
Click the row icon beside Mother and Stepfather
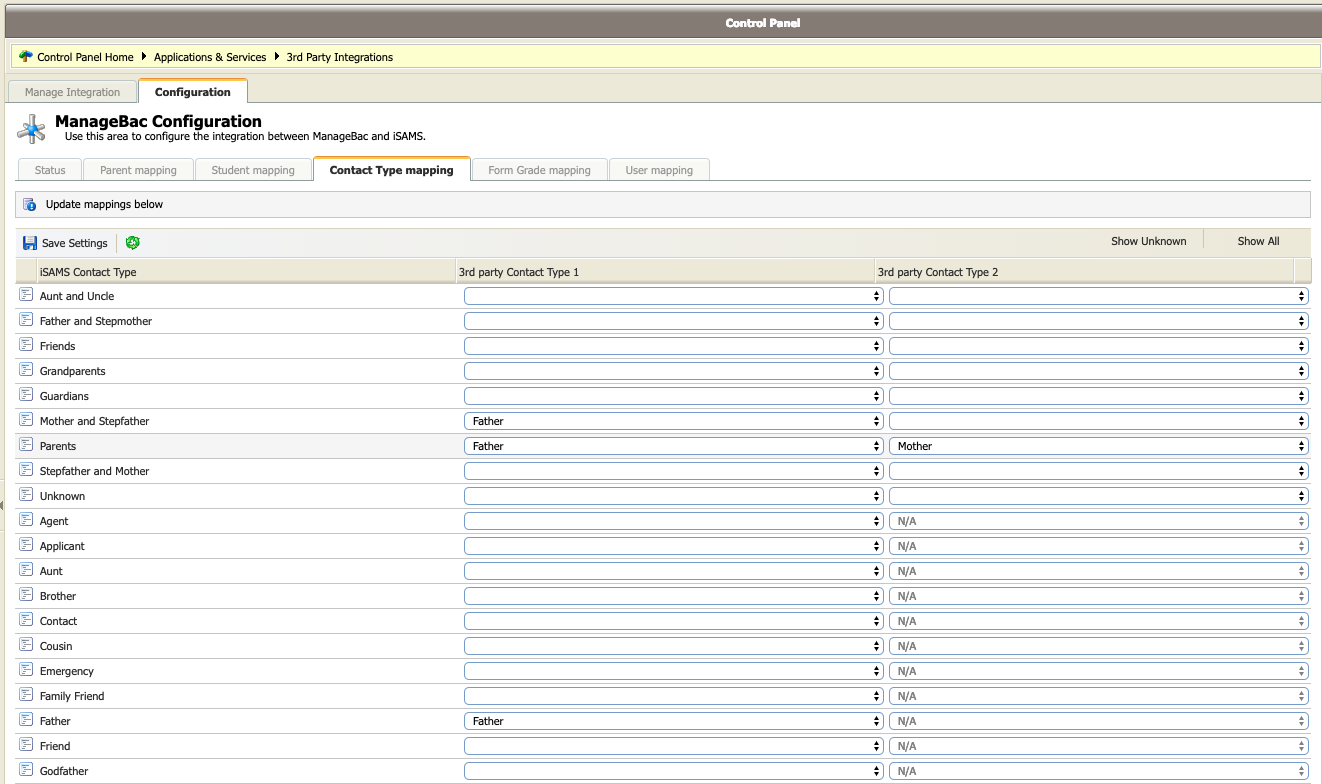(26, 421)
